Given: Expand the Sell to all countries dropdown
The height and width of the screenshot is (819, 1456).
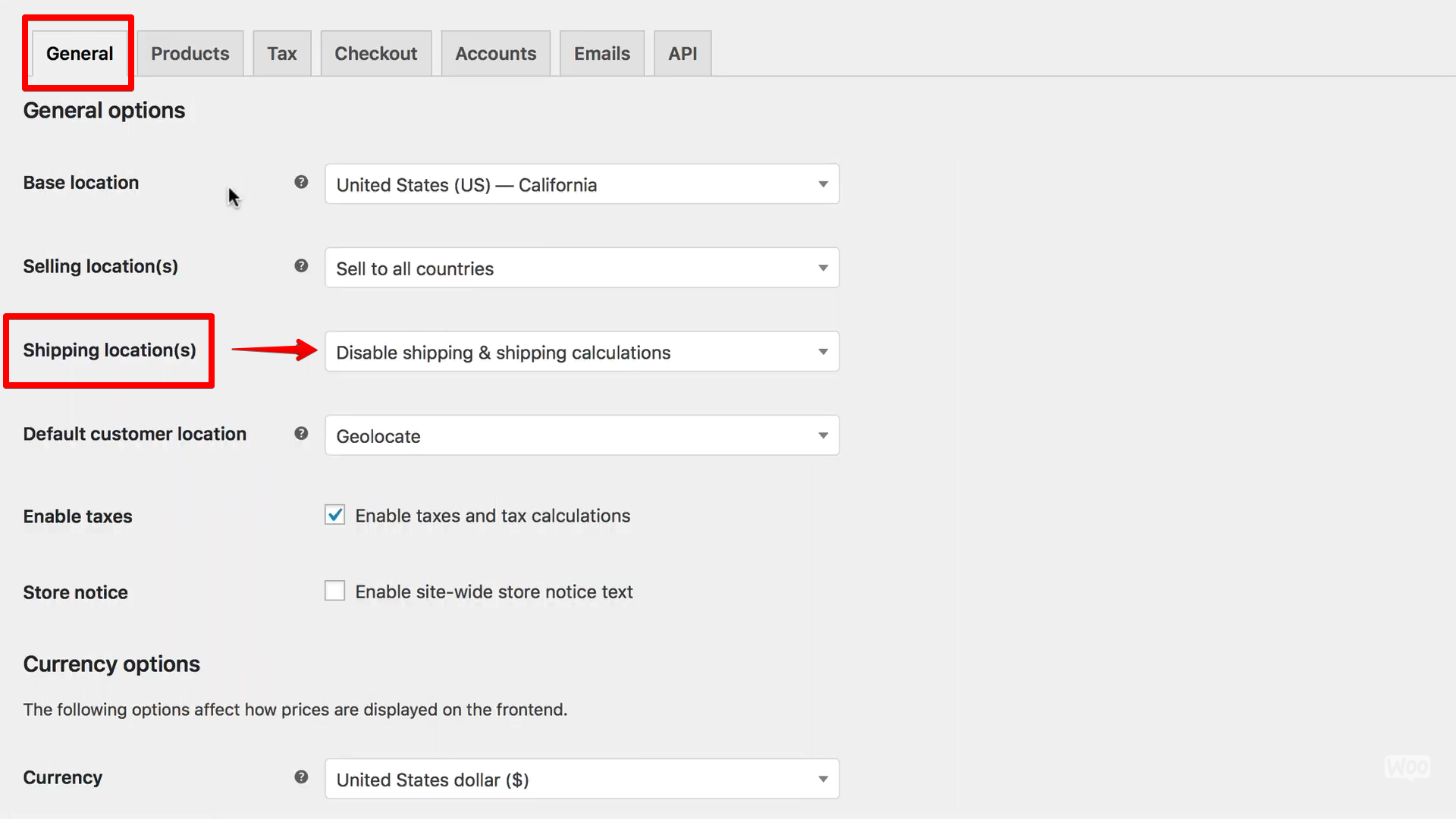Looking at the screenshot, I should click(x=582, y=268).
